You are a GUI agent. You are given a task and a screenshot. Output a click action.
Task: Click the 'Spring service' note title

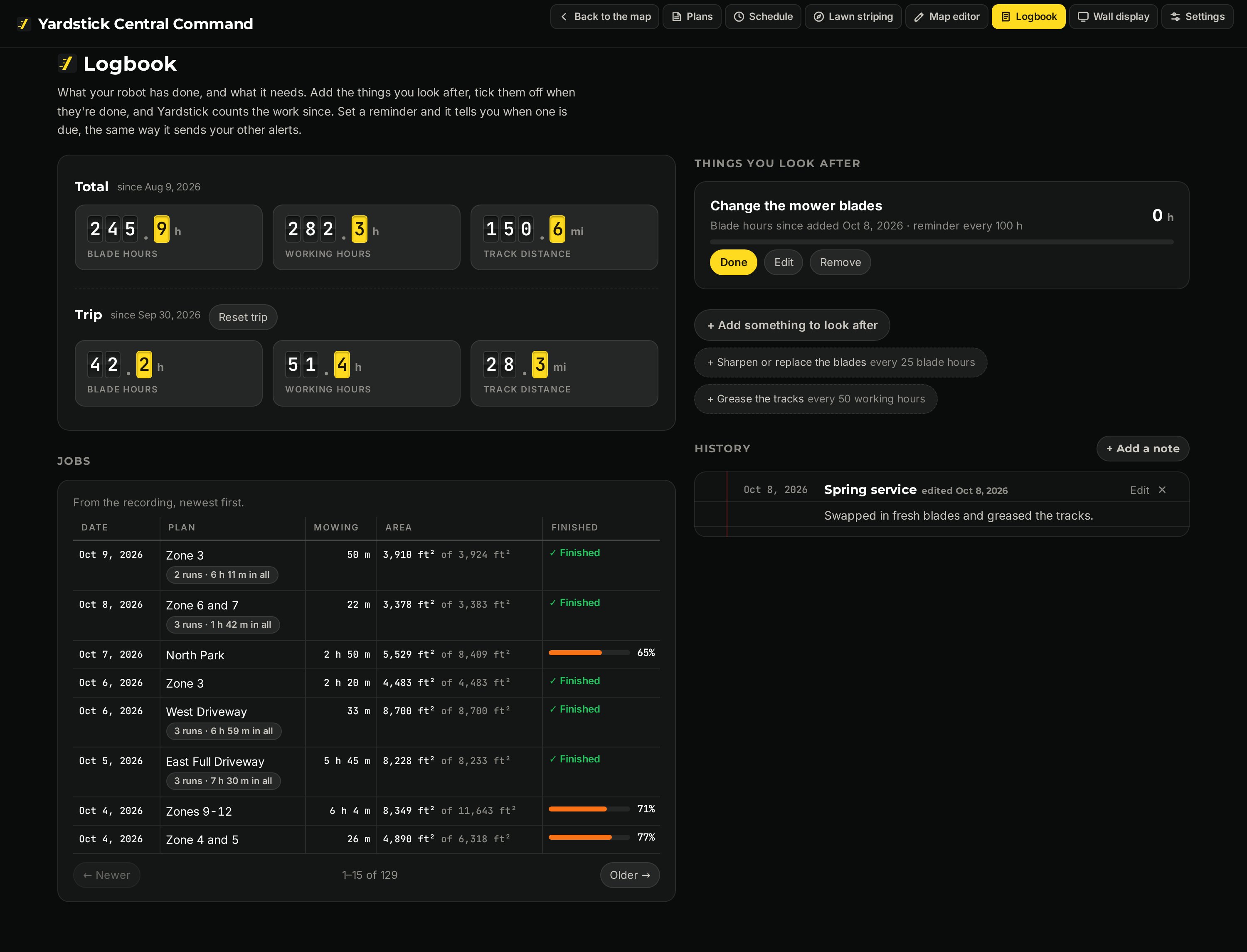pos(870,490)
